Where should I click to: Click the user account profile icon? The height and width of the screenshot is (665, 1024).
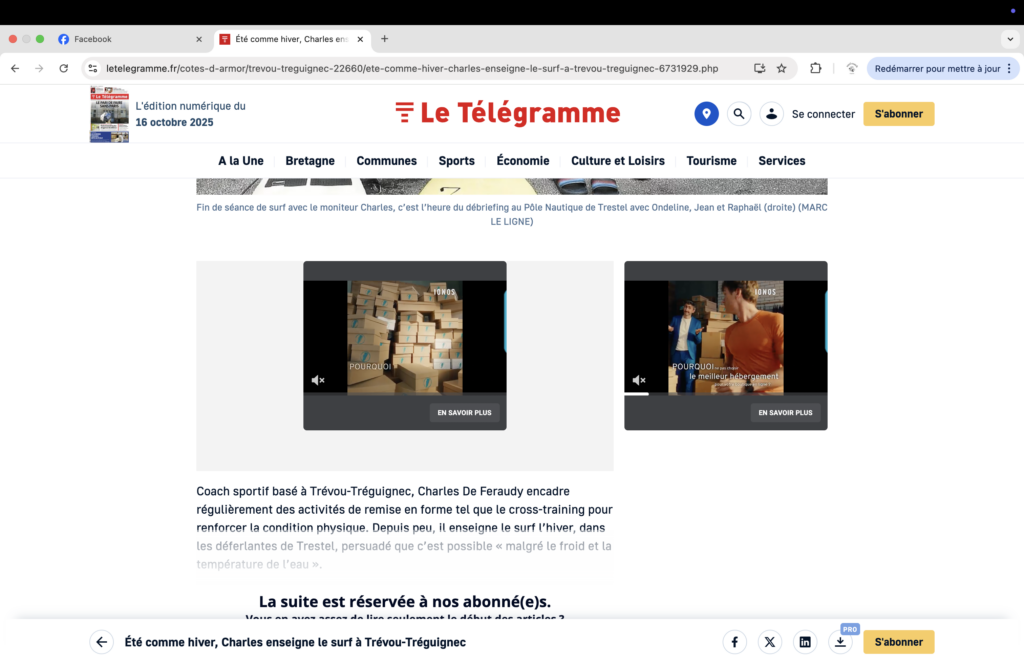coord(771,114)
